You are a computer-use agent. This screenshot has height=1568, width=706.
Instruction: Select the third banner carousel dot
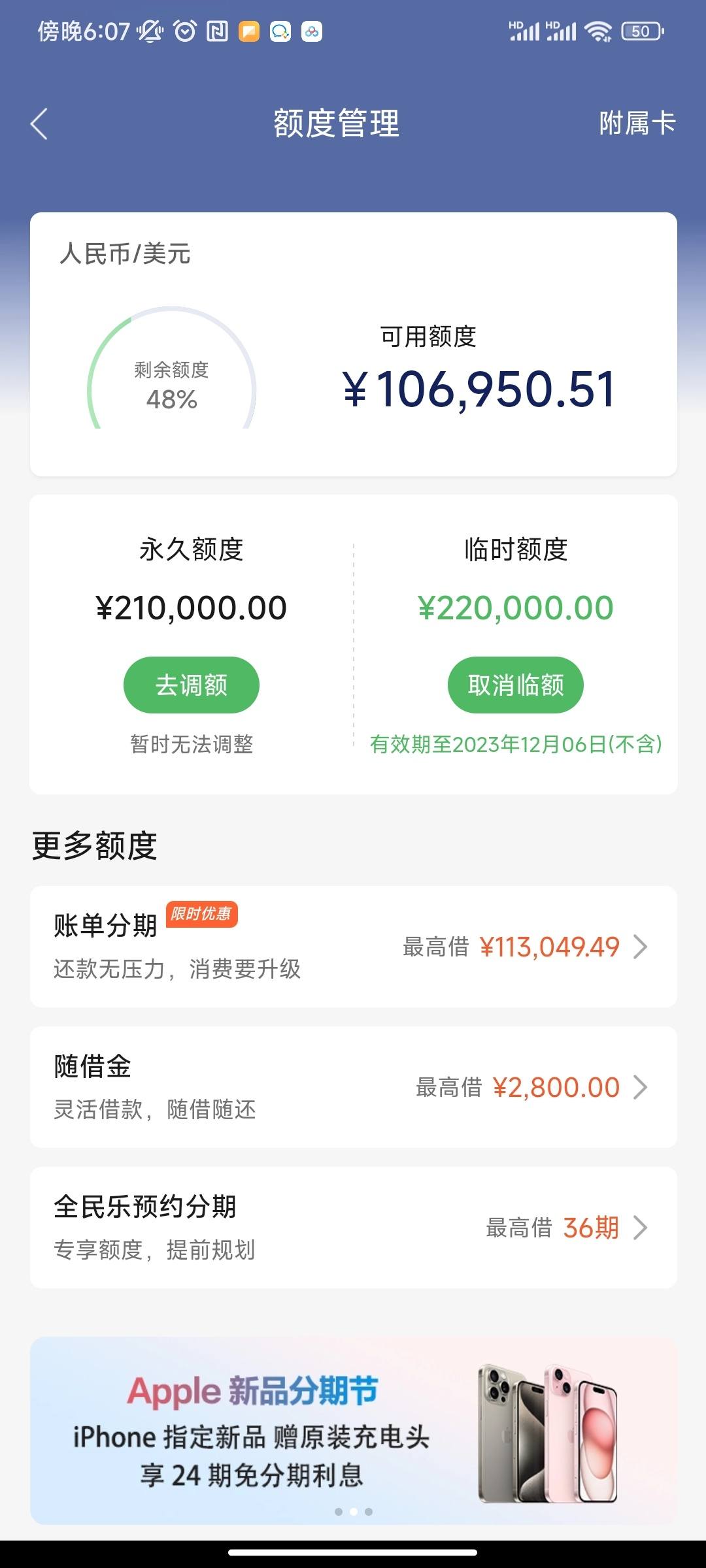(369, 1511)
